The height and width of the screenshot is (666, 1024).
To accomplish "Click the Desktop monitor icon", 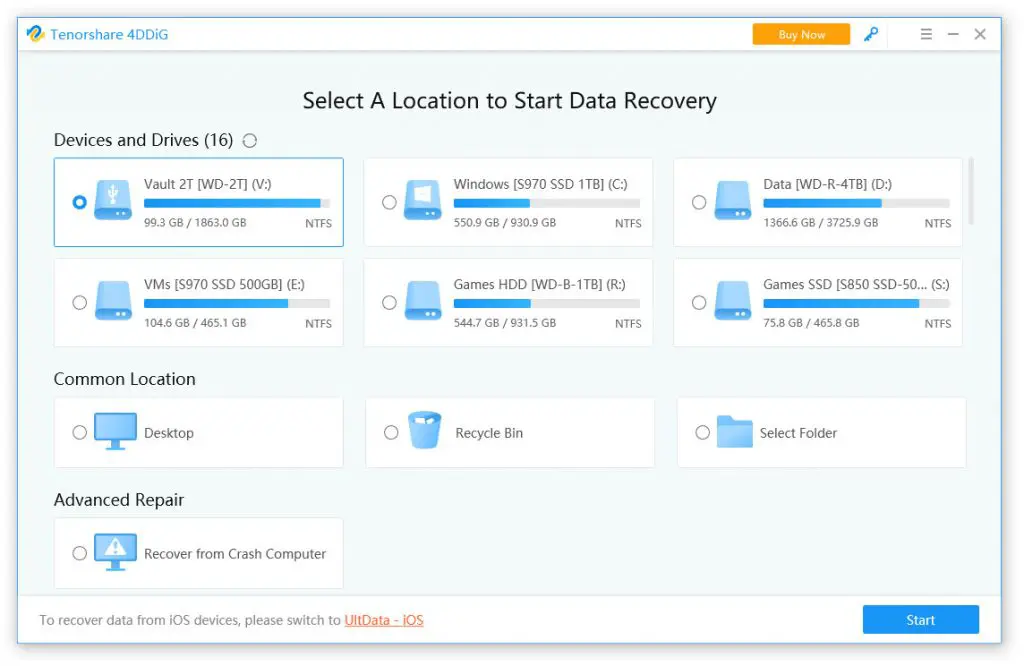I will click(115, 431).
